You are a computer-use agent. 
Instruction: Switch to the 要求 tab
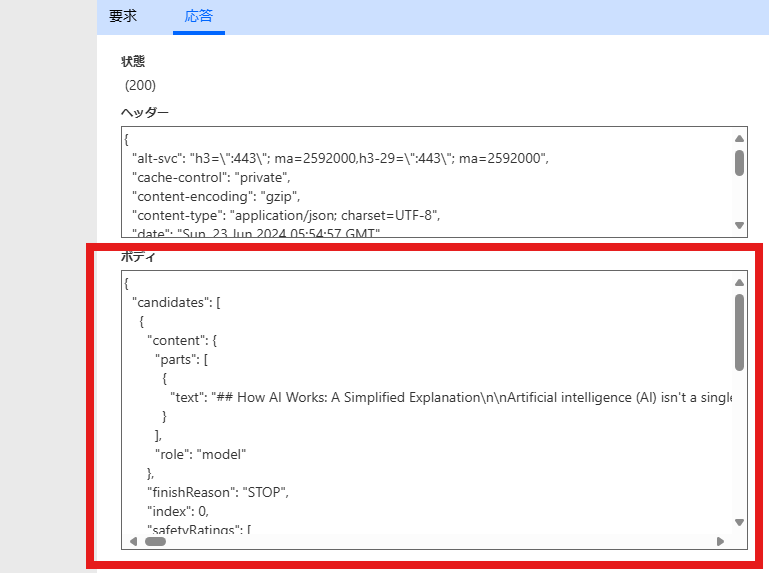tap(123, 16)
